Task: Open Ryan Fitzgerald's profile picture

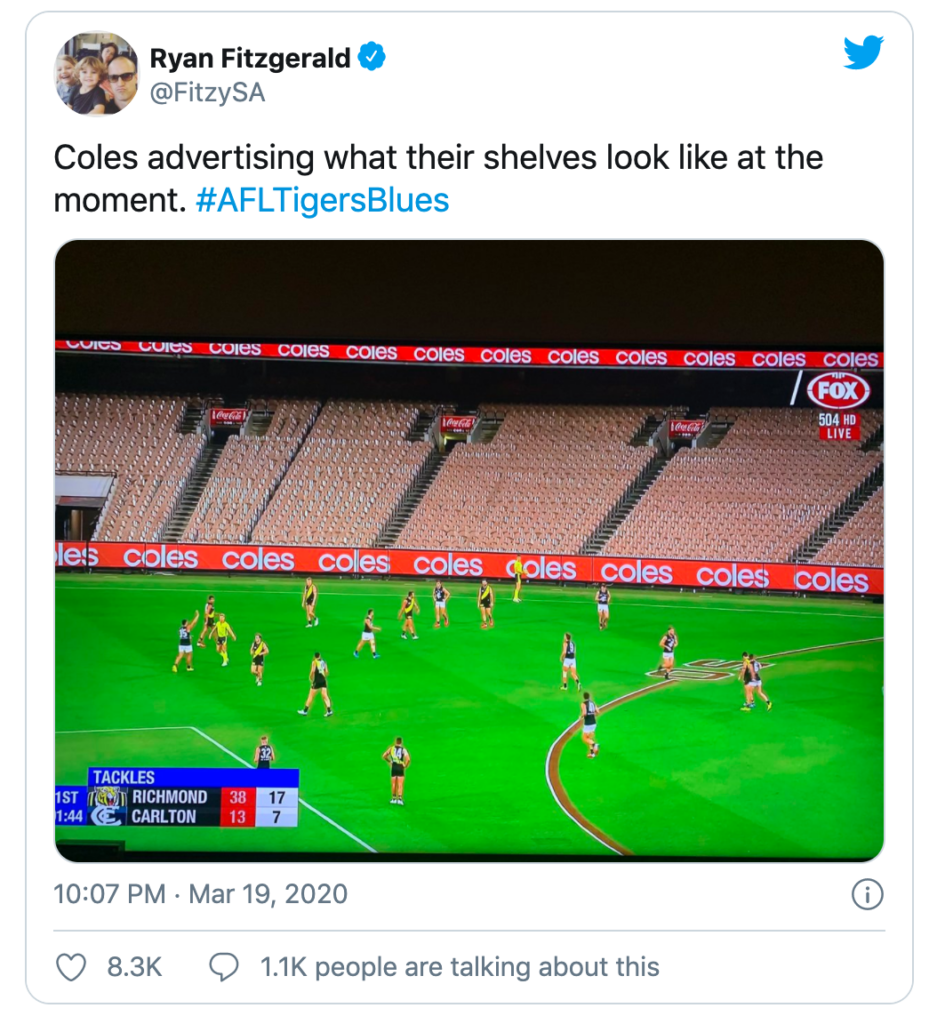Action: click(96, 73)
